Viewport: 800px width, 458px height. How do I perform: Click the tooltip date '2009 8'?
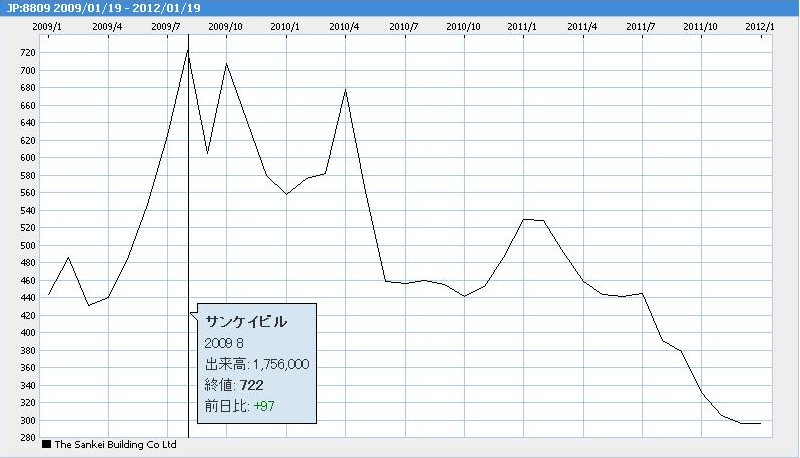tap(224, 343)
